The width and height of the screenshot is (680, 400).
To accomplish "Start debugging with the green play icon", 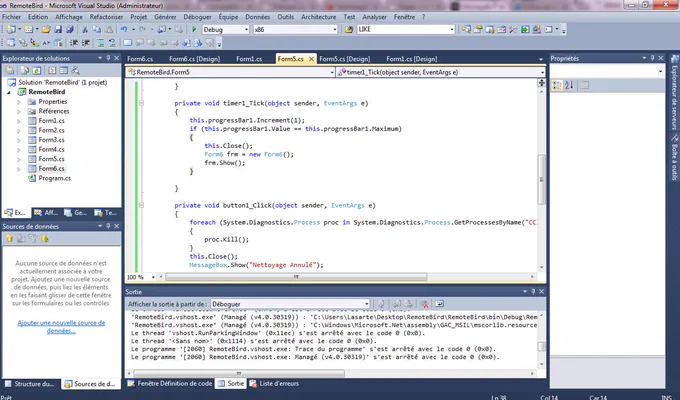I will [194, 30].
